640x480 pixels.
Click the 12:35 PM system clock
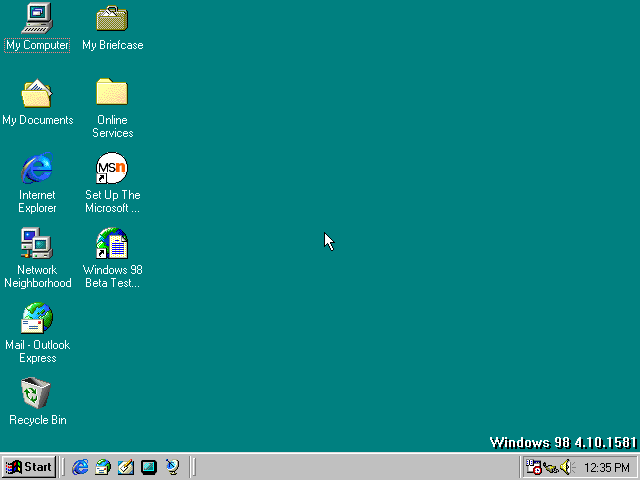tap(607, 467)
